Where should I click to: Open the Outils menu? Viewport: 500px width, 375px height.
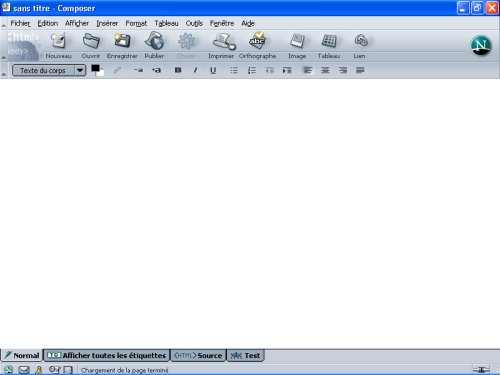tap(194, 23)
